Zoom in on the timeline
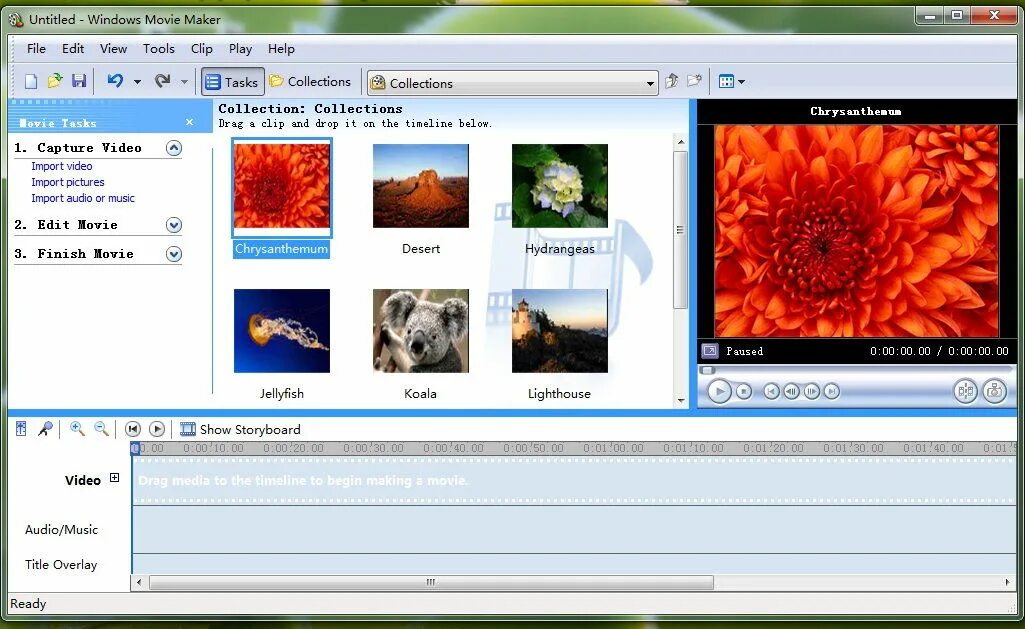Viewport: 1025px width, 629px height. click(x=77, y=429)
